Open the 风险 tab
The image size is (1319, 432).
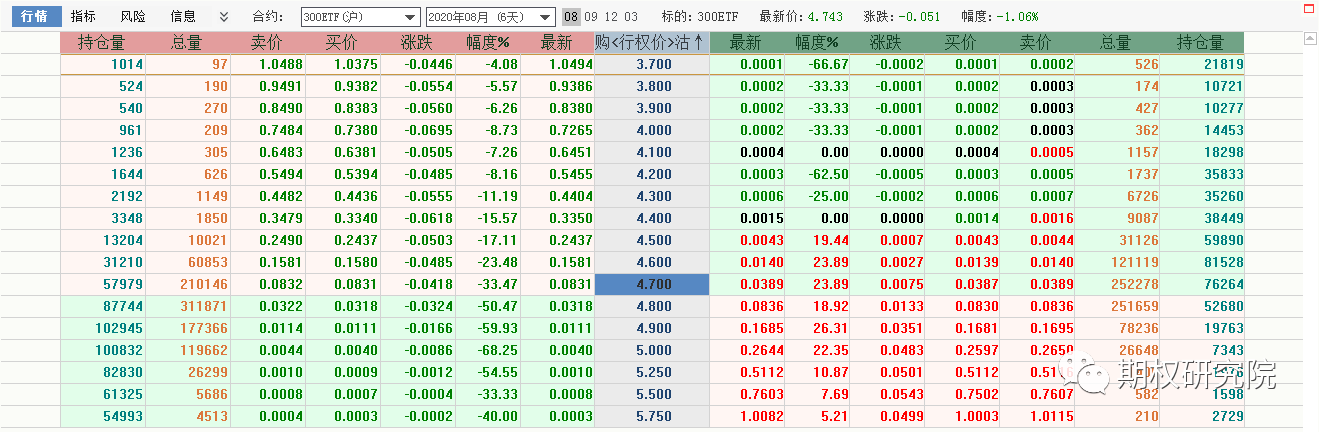[132, 17]
